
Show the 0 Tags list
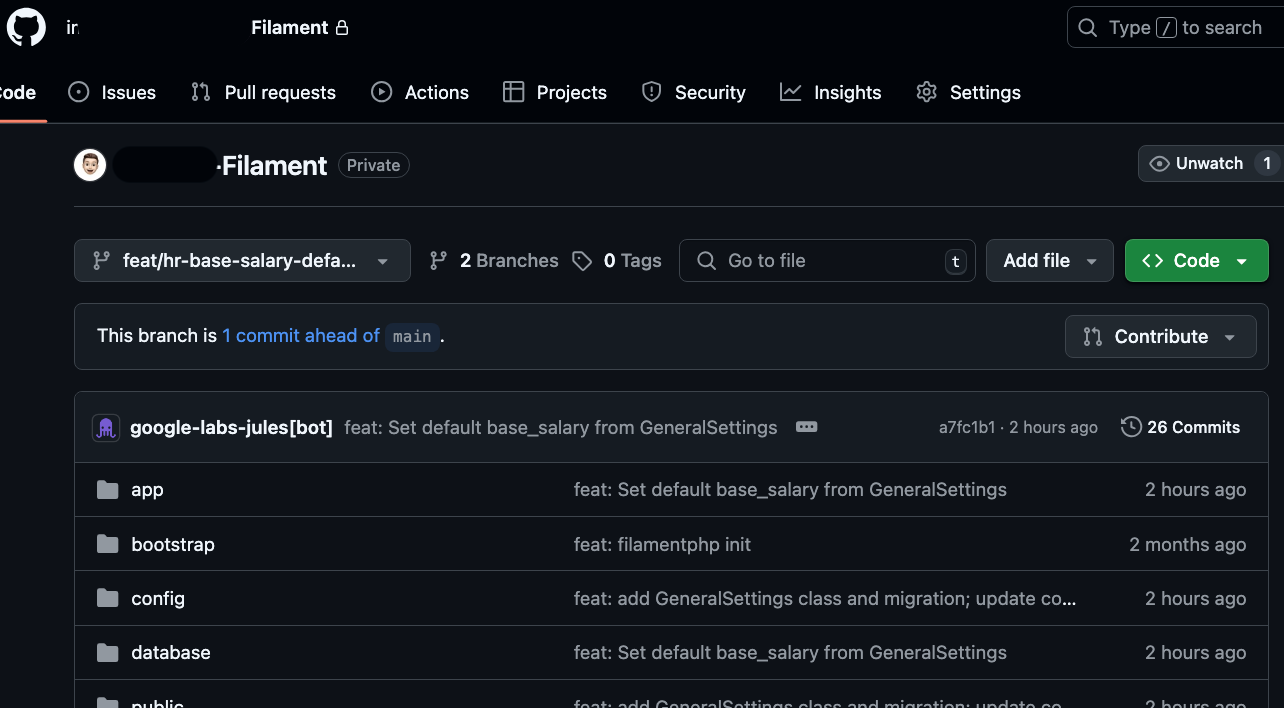pyautogui.click(x=617, y=261)
